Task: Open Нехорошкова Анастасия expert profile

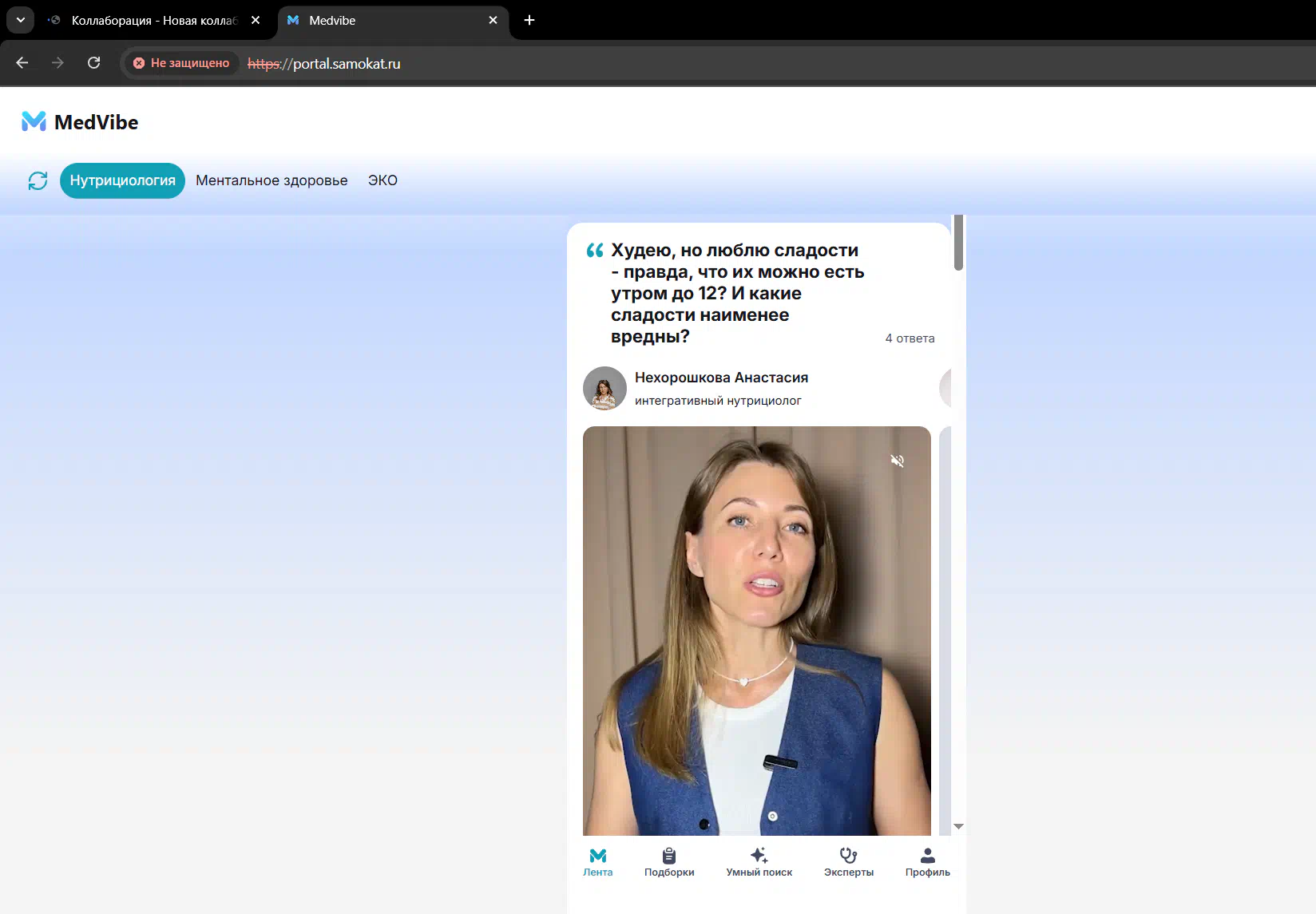Action: tap(720, 378)
